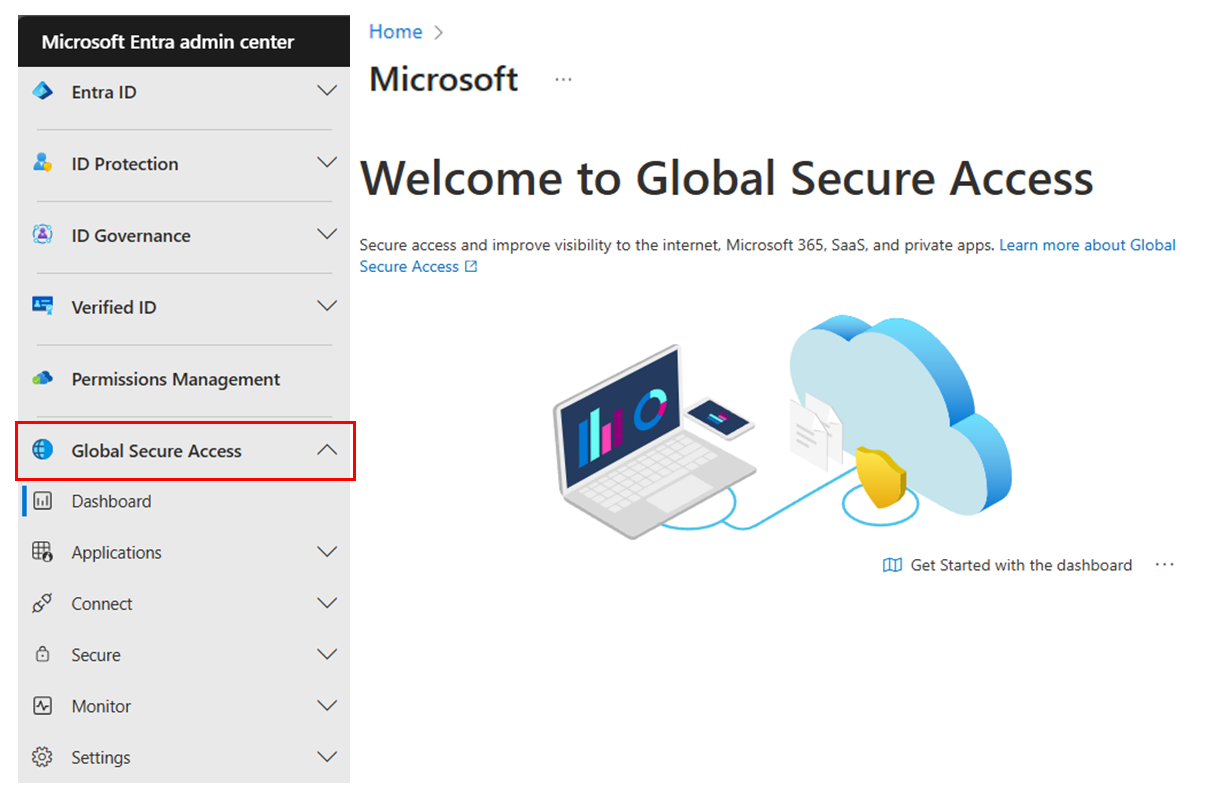Expand the Applications section
The image size is (1223, 801).
(x=327, y=551)
